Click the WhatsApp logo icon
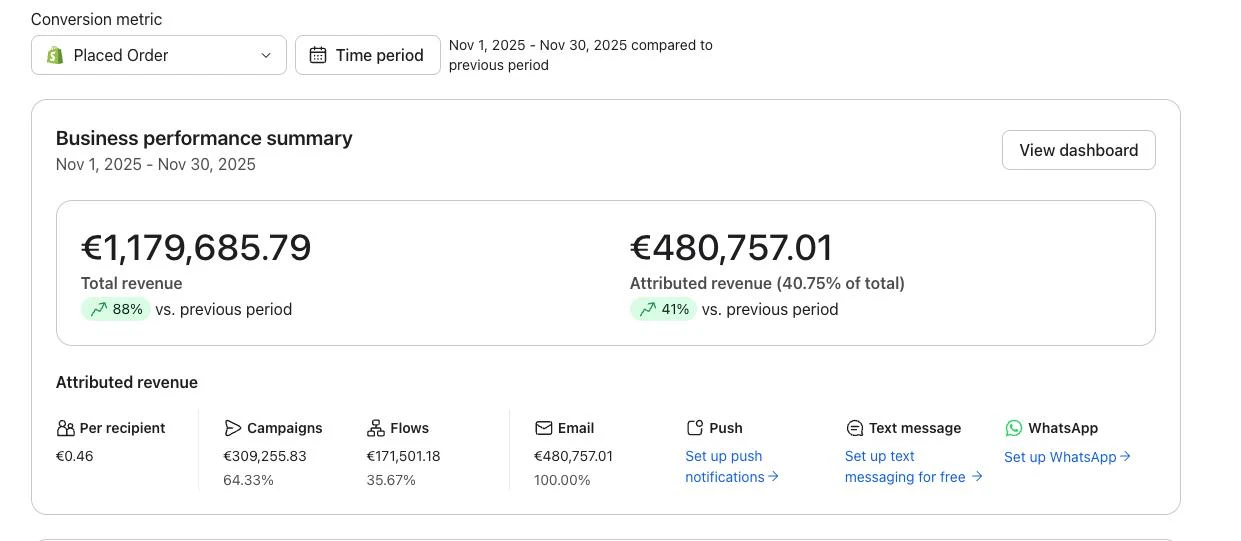The height and width of the screenshot is (541, 1241). tap(1014, 428)
